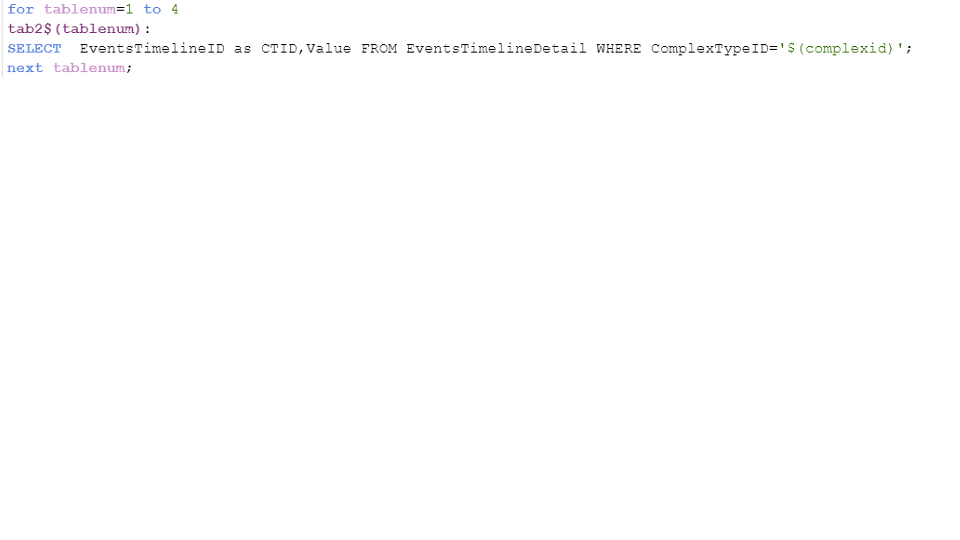Place cursor in 'EventsTimelineID' field name
The width and height of the screenshot is (960, 540).
click(x=152, y=48)
